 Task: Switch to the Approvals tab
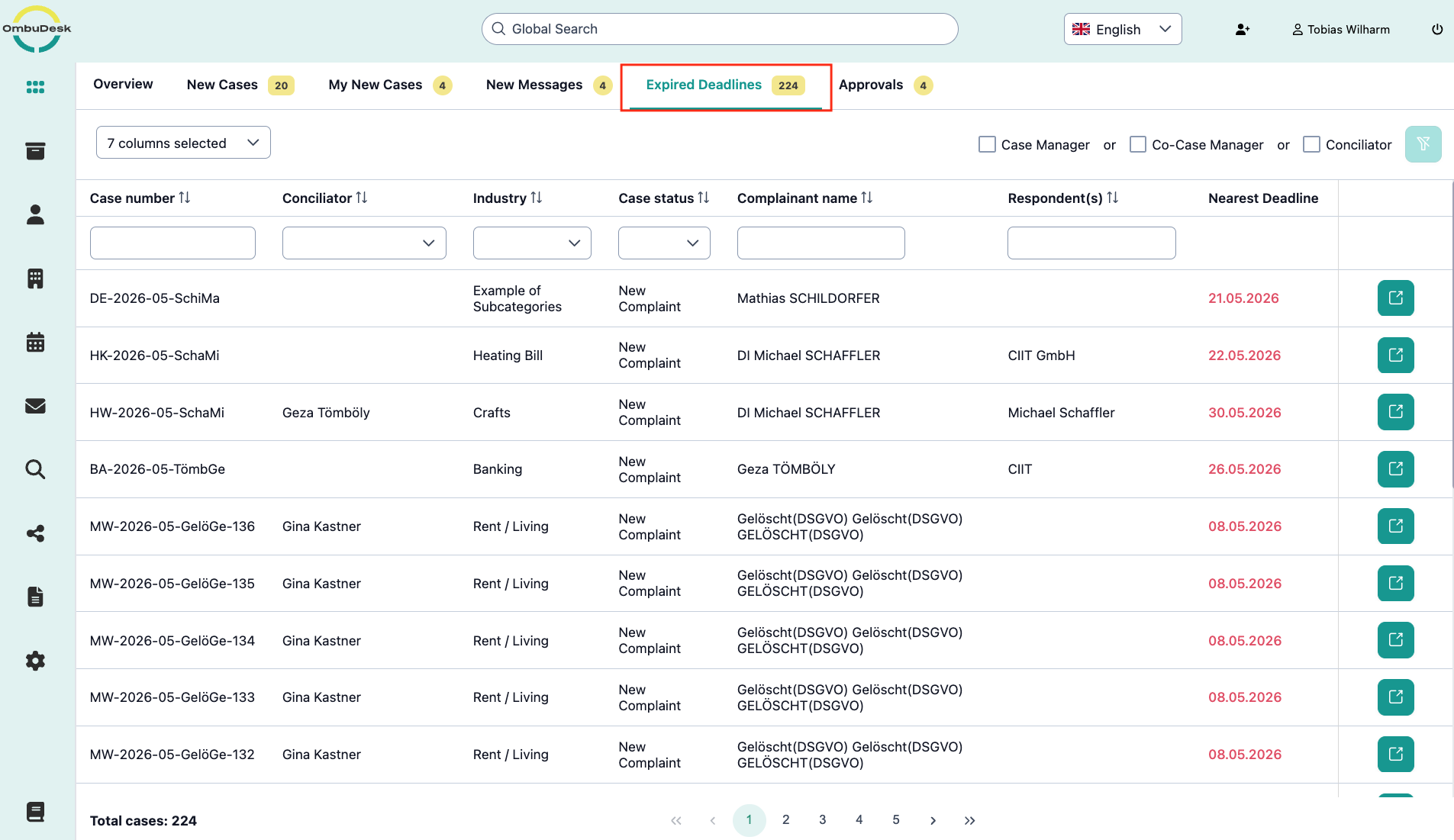pos(885,85)
